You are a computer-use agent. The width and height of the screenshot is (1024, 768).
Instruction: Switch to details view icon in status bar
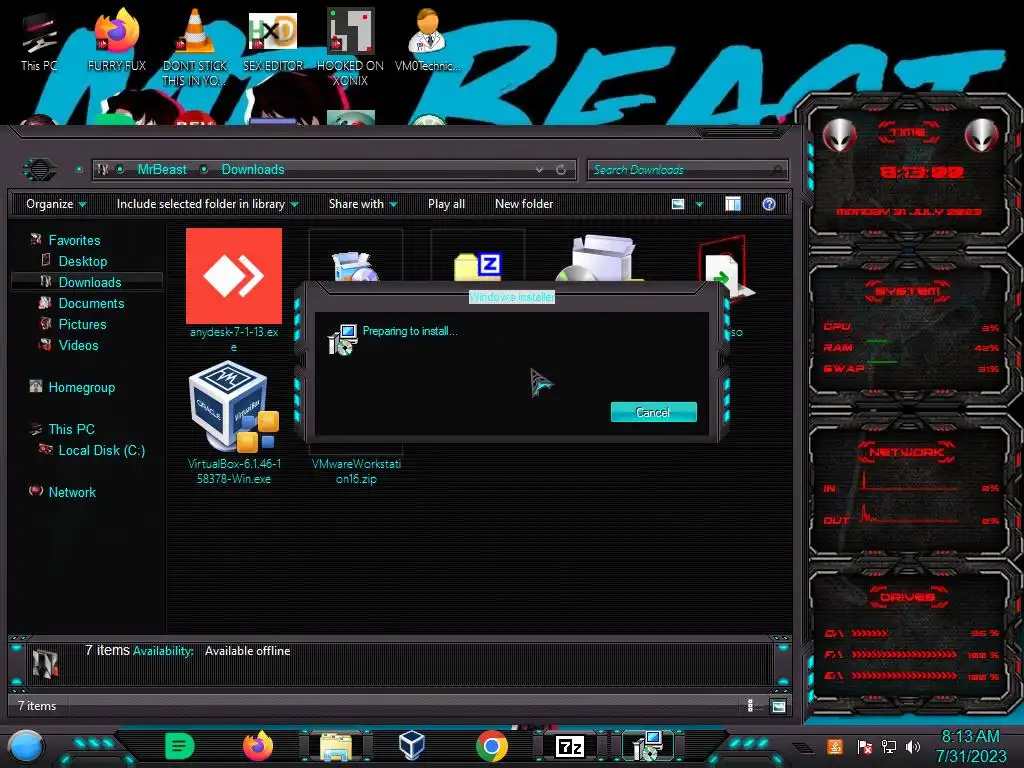750,705
